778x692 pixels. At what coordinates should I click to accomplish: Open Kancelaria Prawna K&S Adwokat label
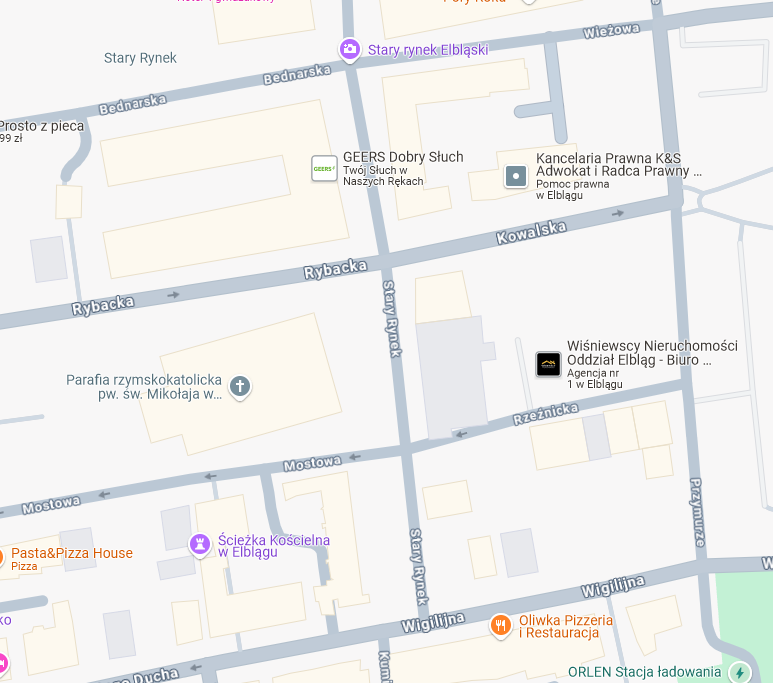pyautogui.click(x=619, y=165)
